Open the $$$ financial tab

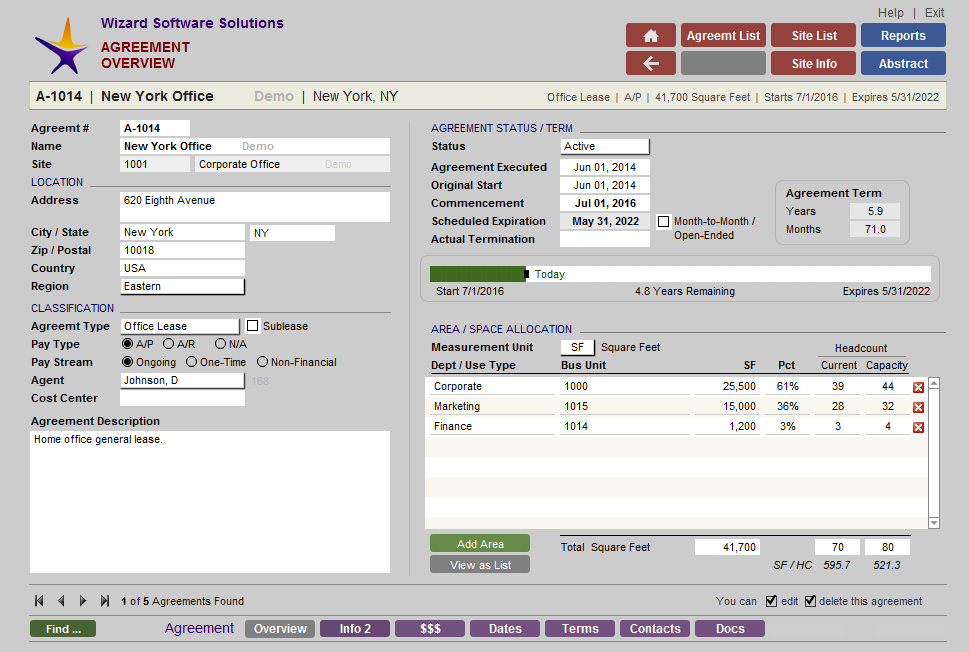coord(430,629)
